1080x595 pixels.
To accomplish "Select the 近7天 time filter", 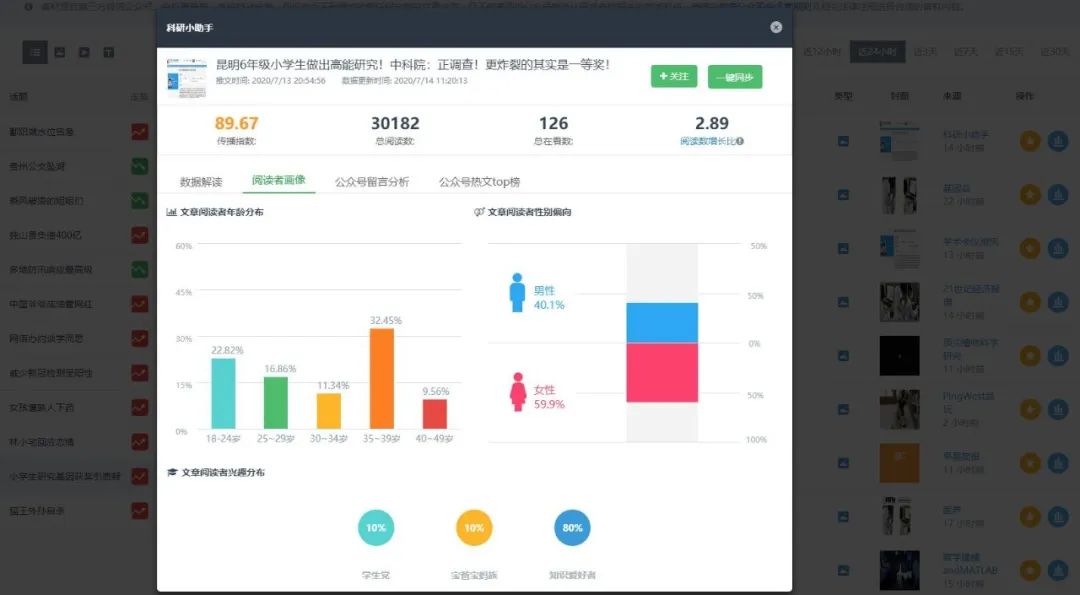I will [966, 52].
